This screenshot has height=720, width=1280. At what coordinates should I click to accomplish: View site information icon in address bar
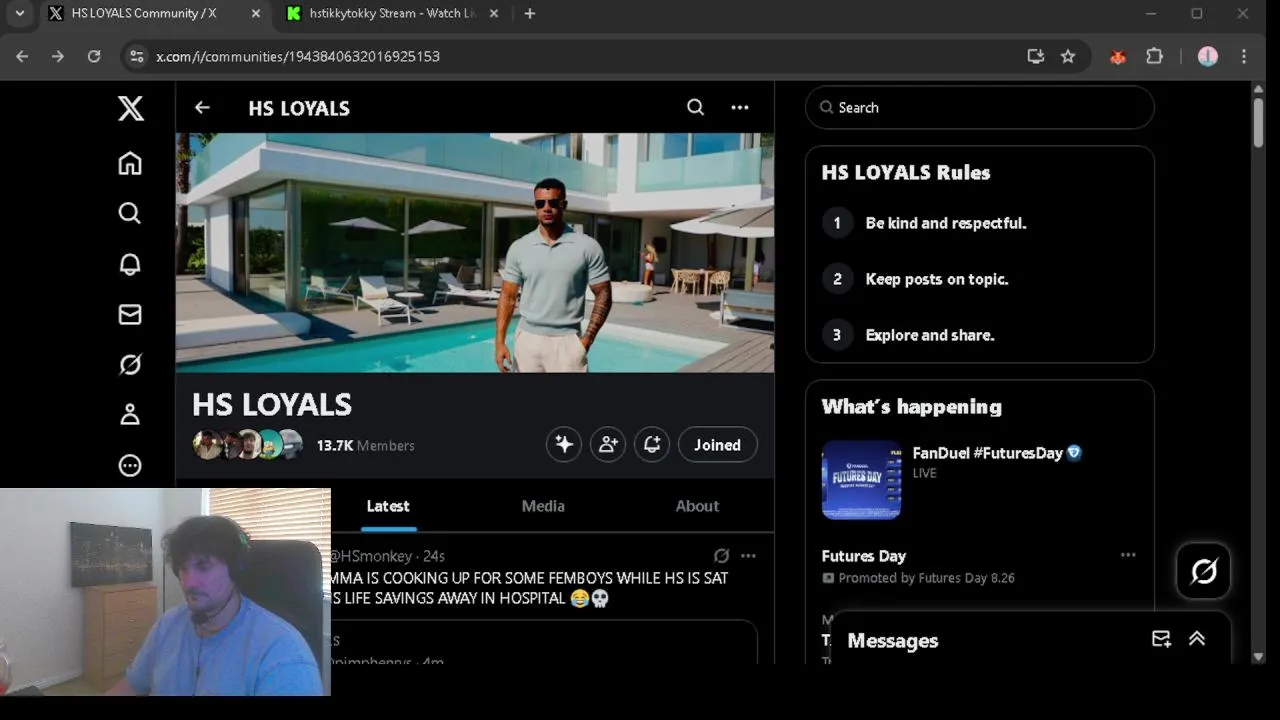tap(138, 57)
